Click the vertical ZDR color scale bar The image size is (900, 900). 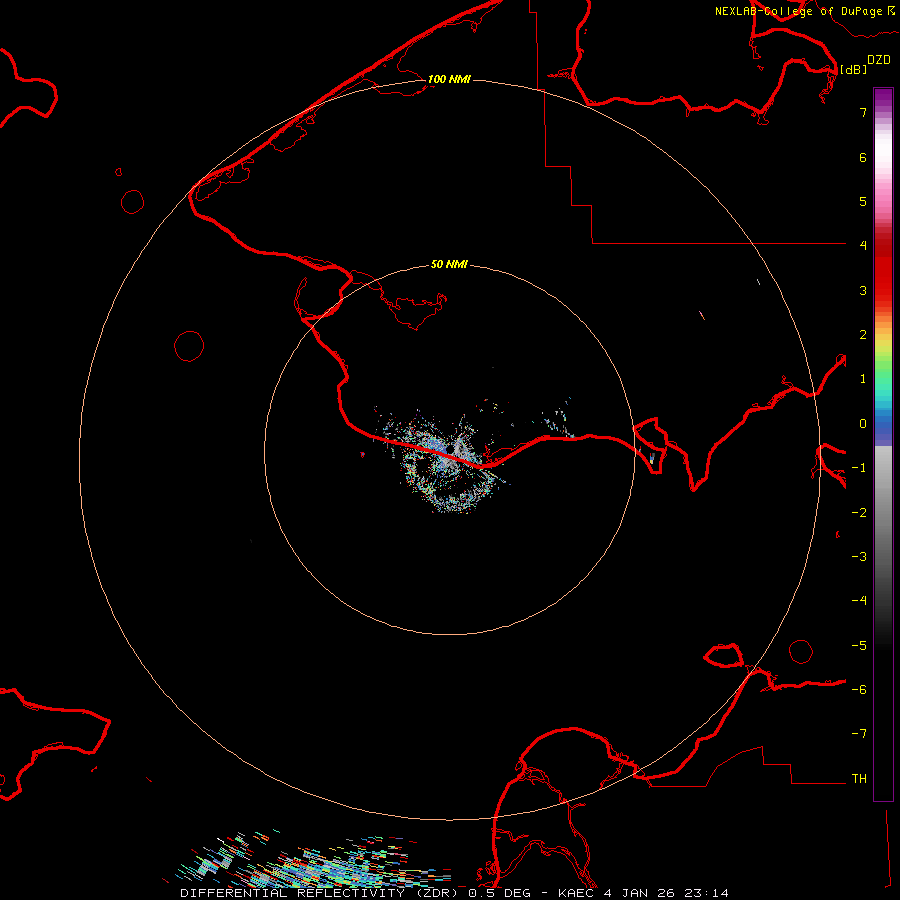[883, 445]
